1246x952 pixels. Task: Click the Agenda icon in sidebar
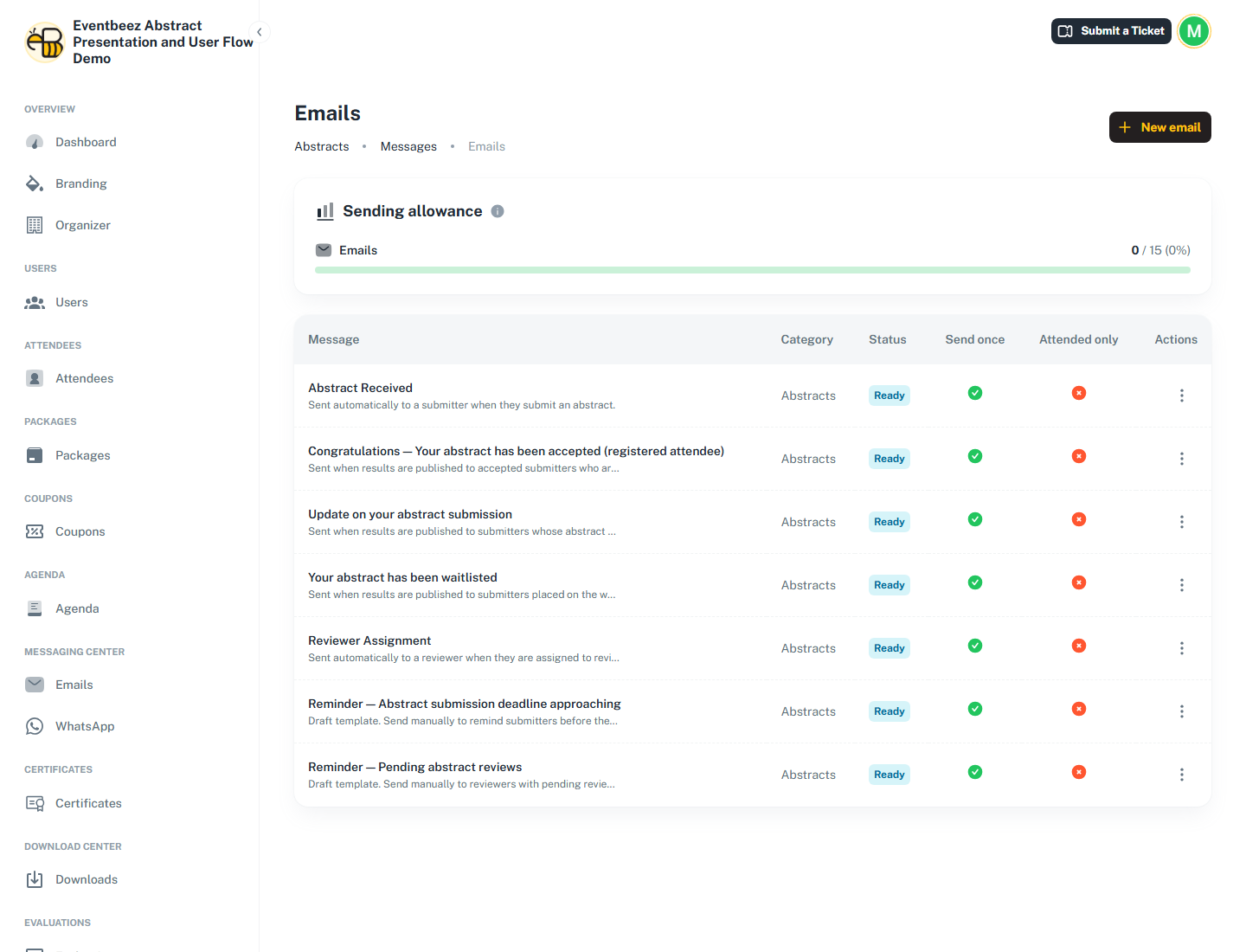click(35, 608)
